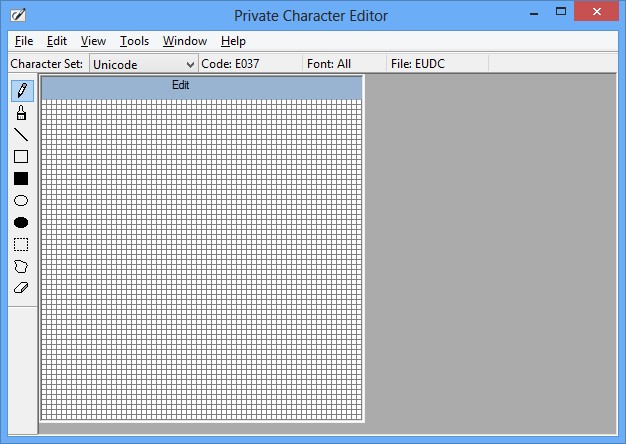Viewport: 626px width, 444px height.
Task: Click the Edit window title bar
Action: point(202,87)
